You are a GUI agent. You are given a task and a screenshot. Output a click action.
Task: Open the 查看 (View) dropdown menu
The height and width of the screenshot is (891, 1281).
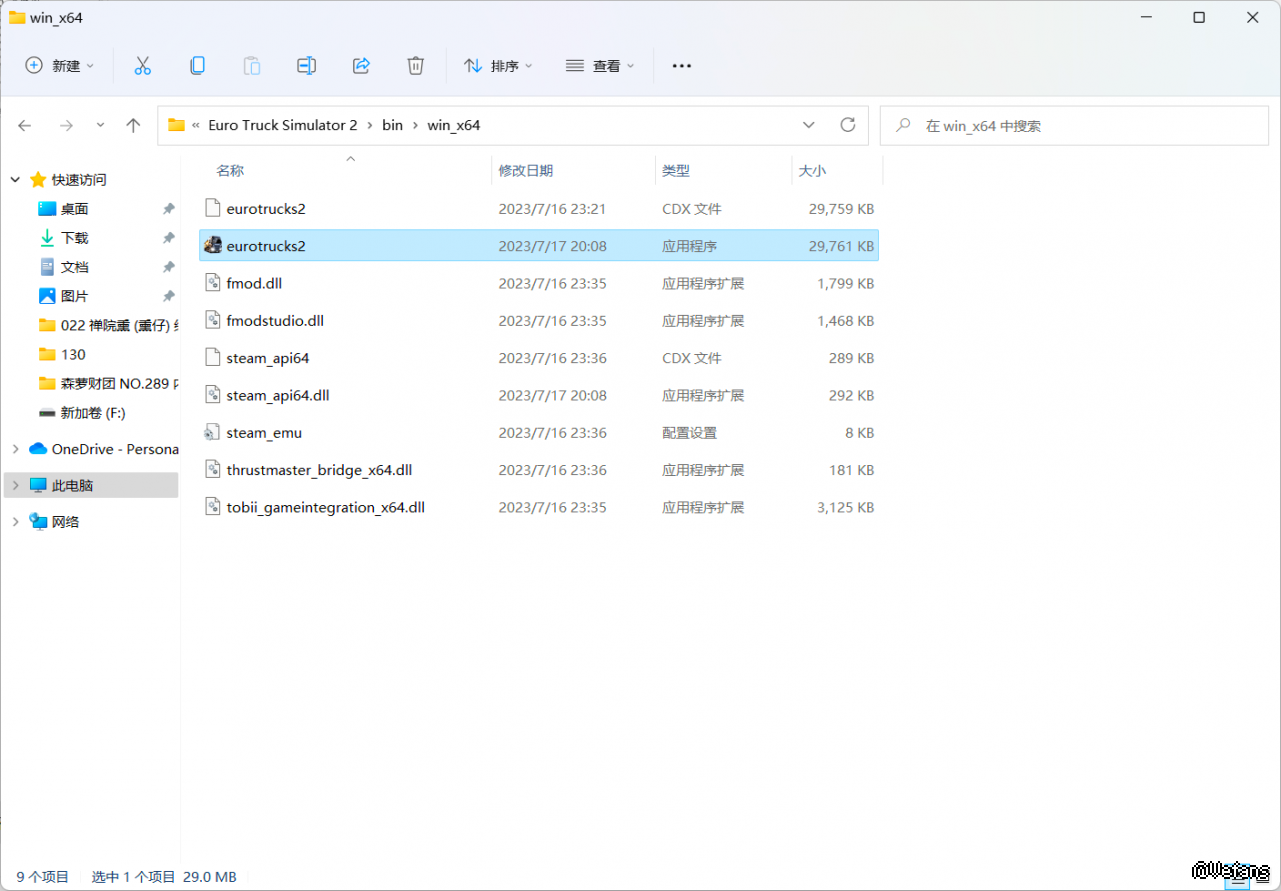(x=600, y=66)
